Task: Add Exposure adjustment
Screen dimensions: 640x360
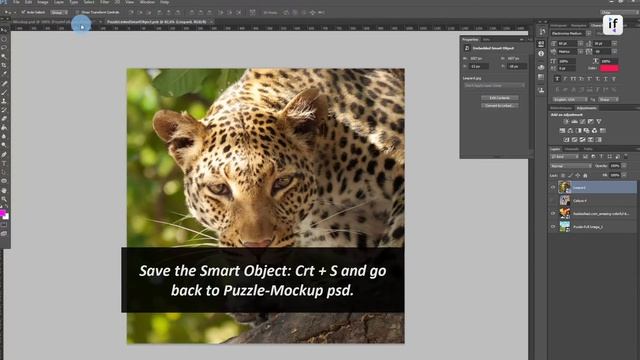Action: [591, 122]
